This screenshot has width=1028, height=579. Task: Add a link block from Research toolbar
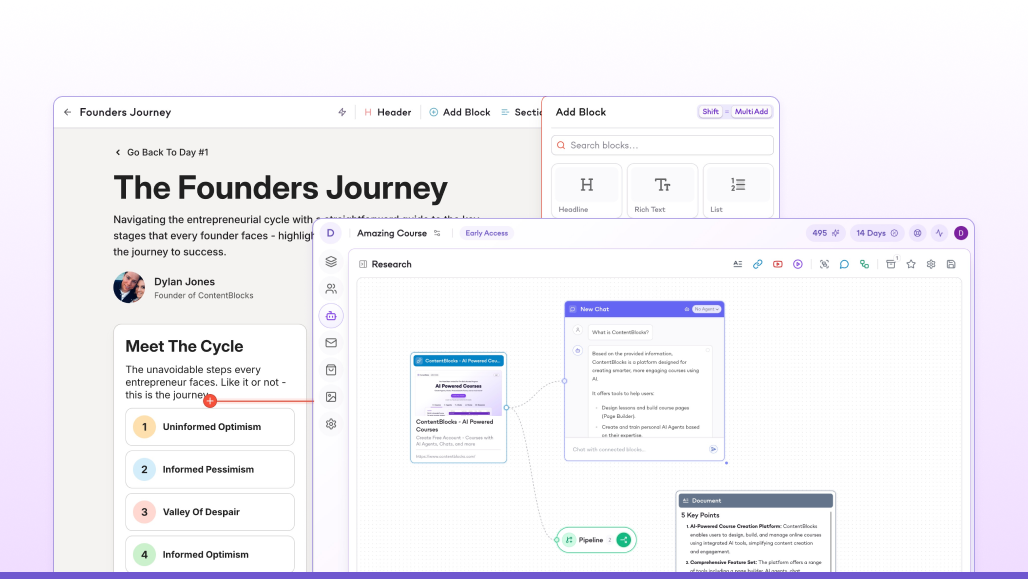pos(758,264)
